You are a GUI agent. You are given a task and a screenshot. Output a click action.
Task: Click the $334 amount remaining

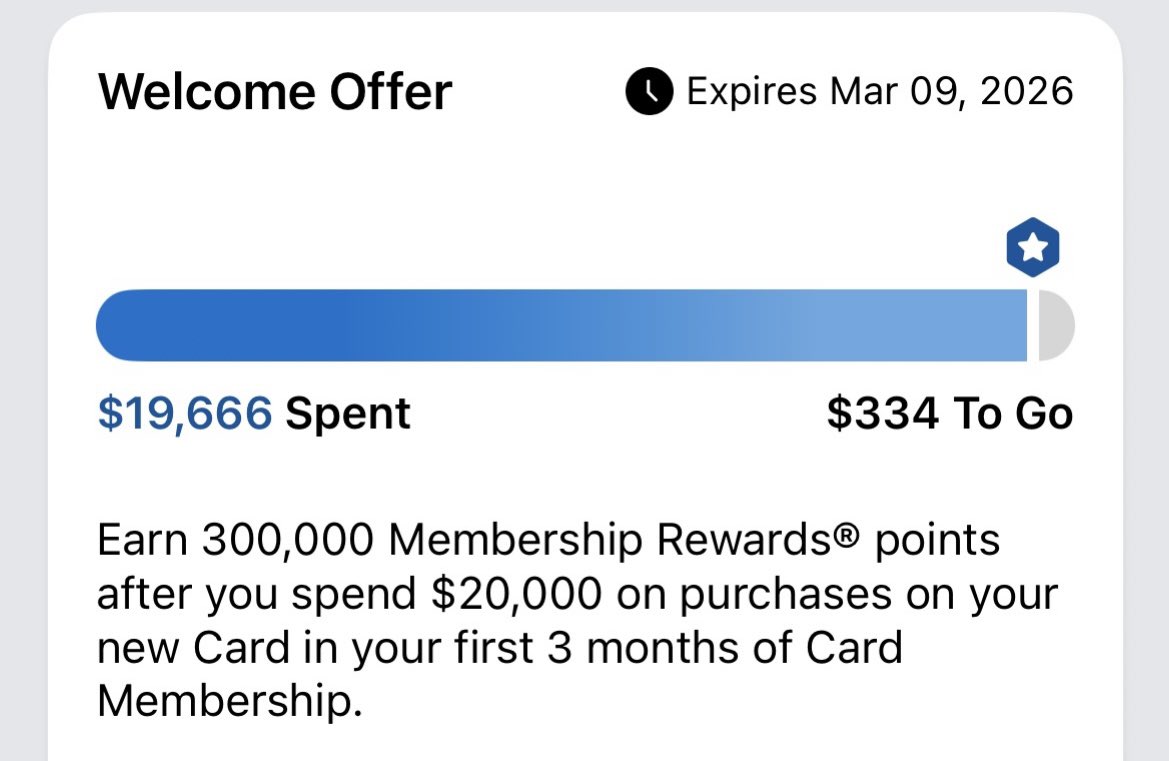(x=883, y=413)
